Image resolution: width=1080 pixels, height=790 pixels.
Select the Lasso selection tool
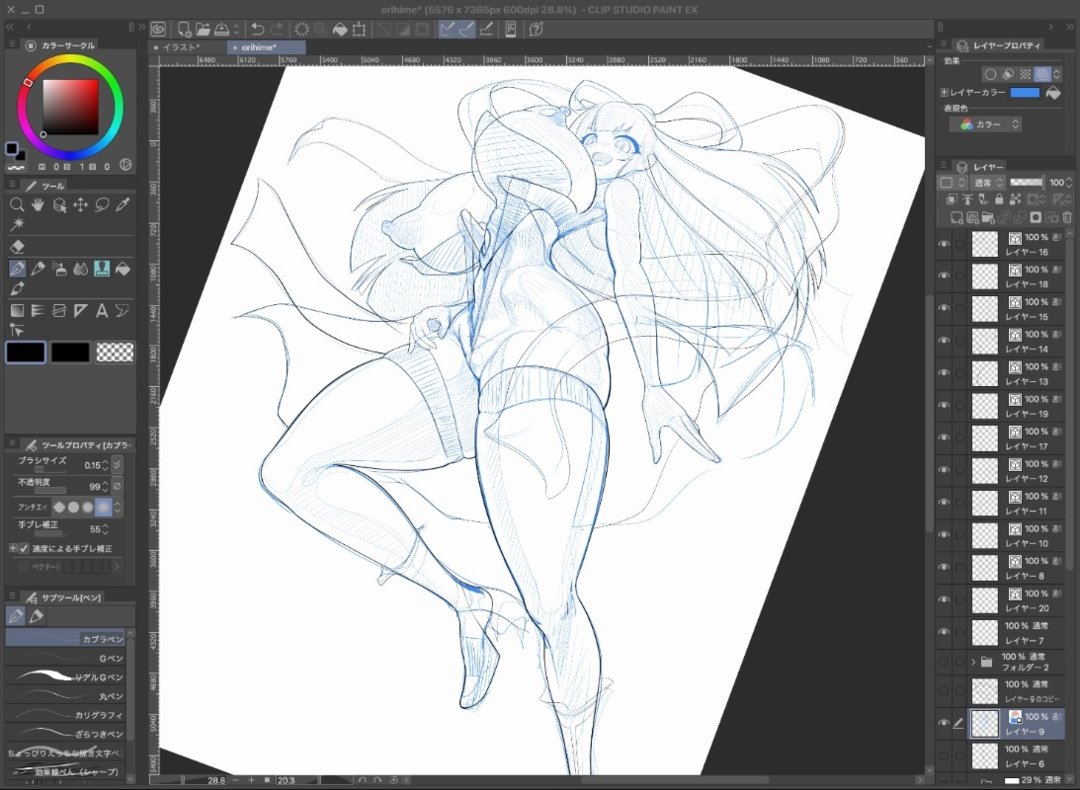[x=102, y=205]
